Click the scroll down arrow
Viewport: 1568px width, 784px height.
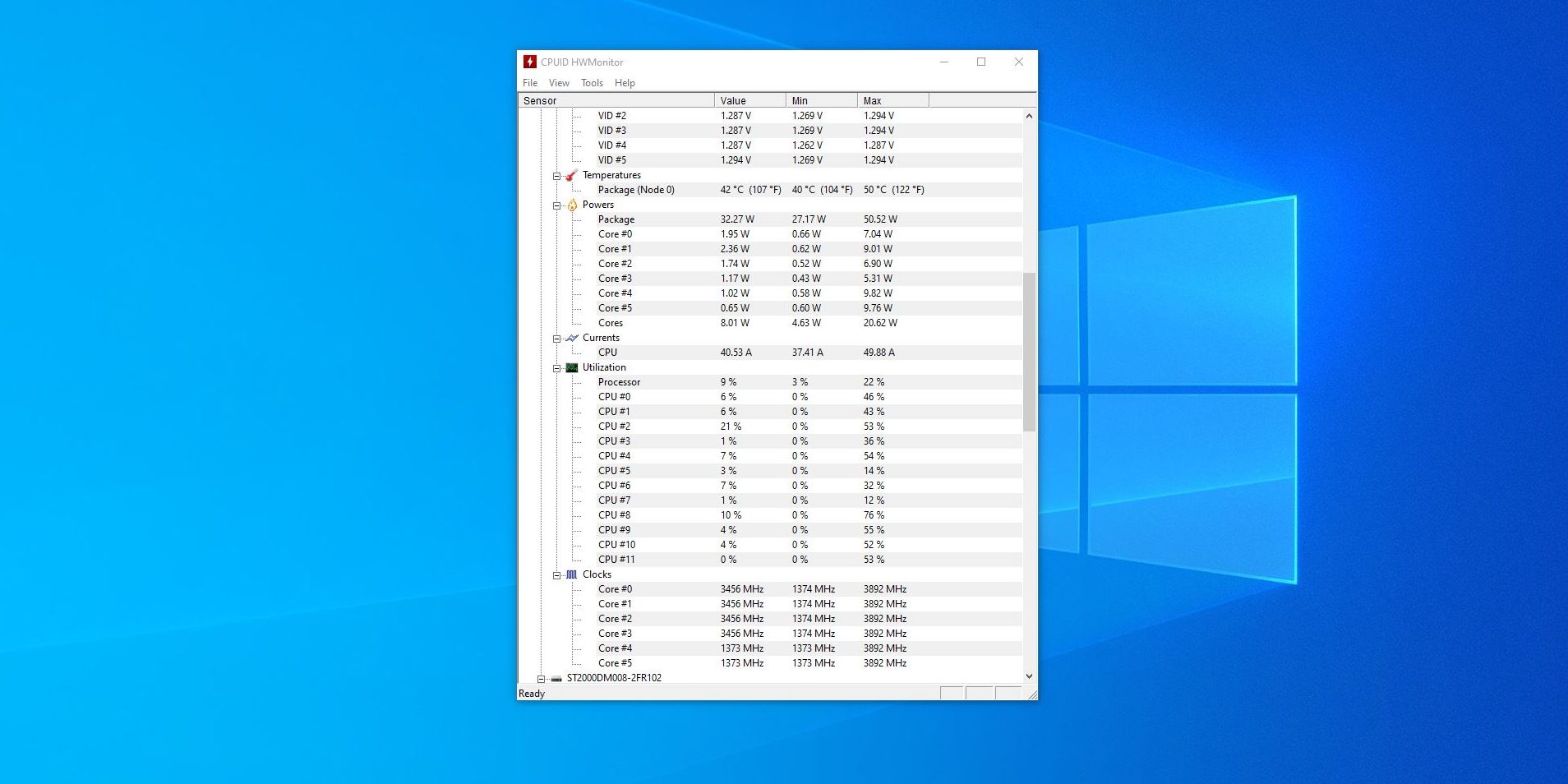[1029, 676]
